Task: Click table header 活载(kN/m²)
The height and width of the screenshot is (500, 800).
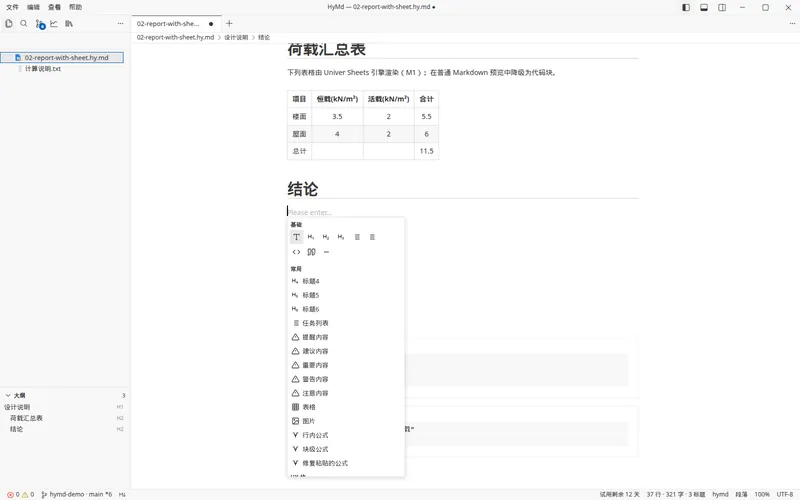Action: tap(389, 99)
